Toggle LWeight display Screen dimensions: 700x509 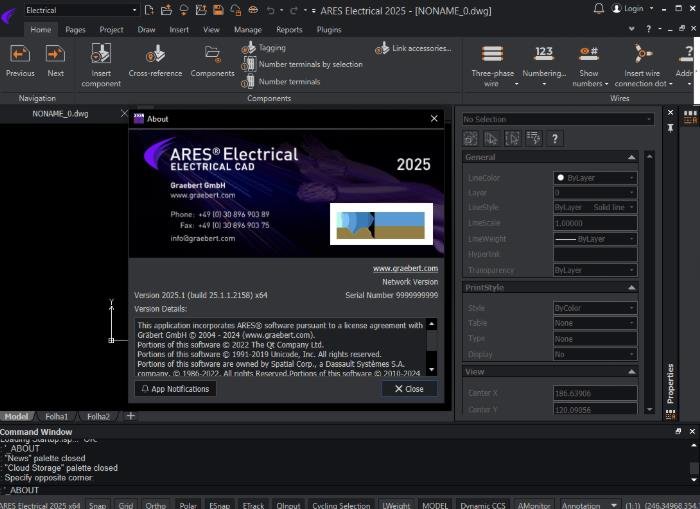coord(396,505)
